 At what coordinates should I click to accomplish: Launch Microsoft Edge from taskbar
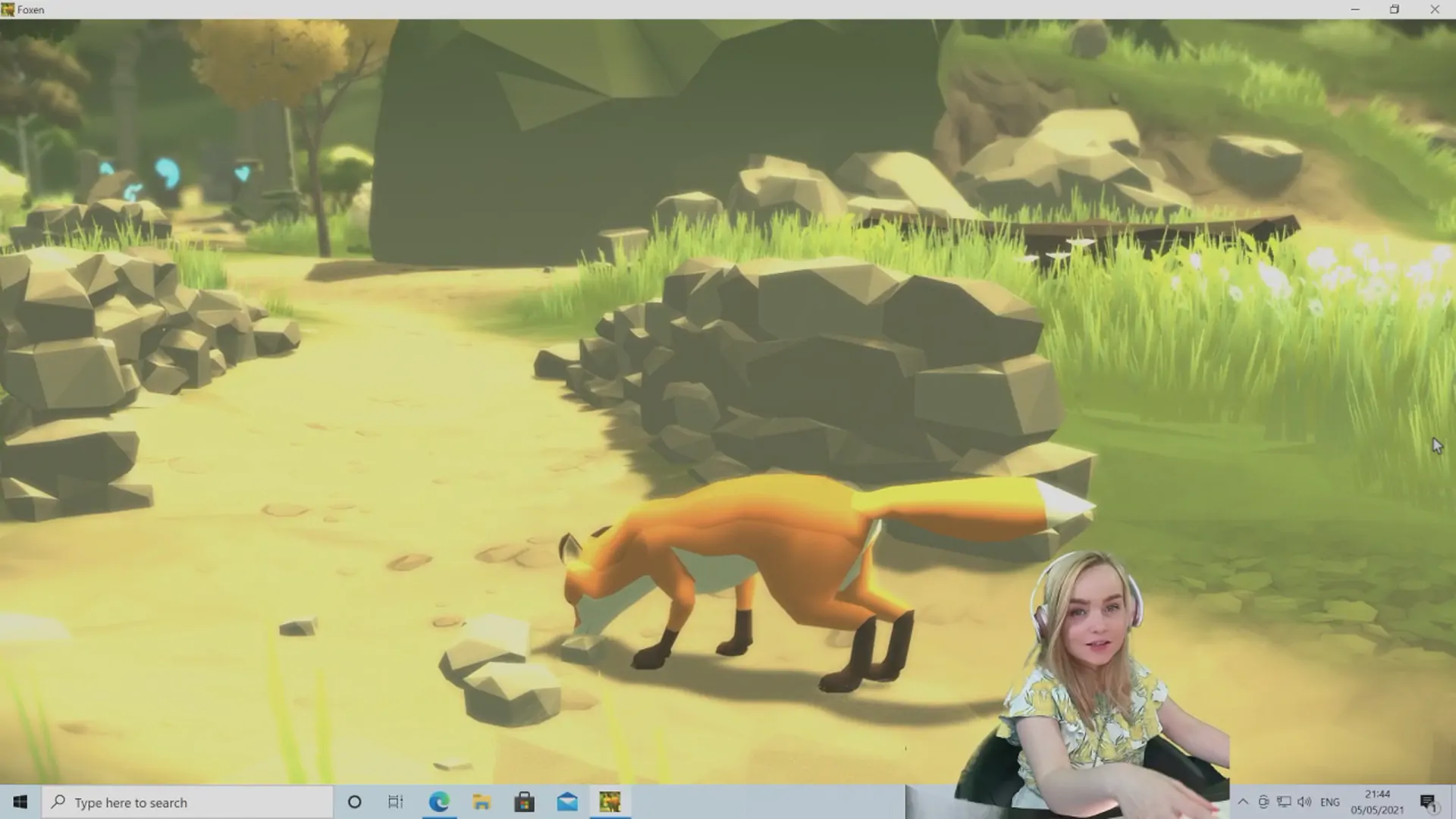coord(439,802)
